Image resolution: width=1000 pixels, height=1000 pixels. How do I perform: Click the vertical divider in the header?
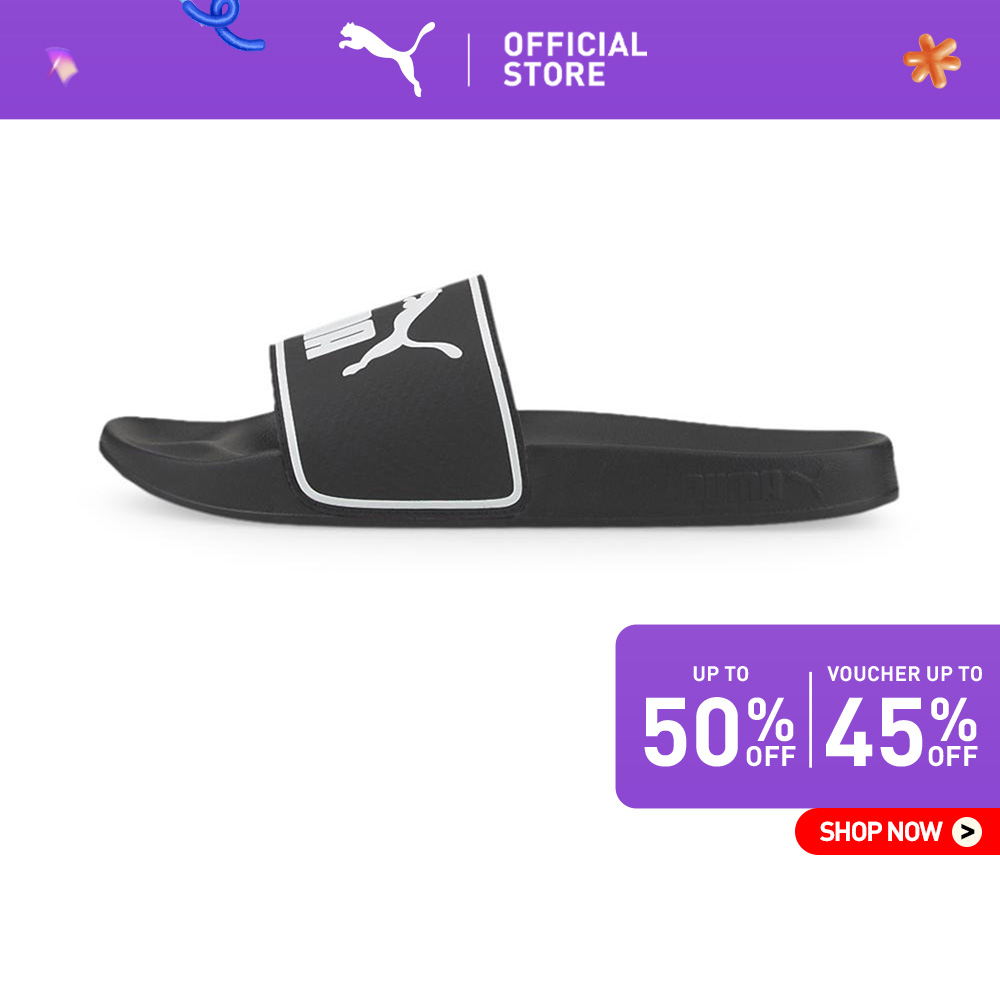click(x=469, y=60)
